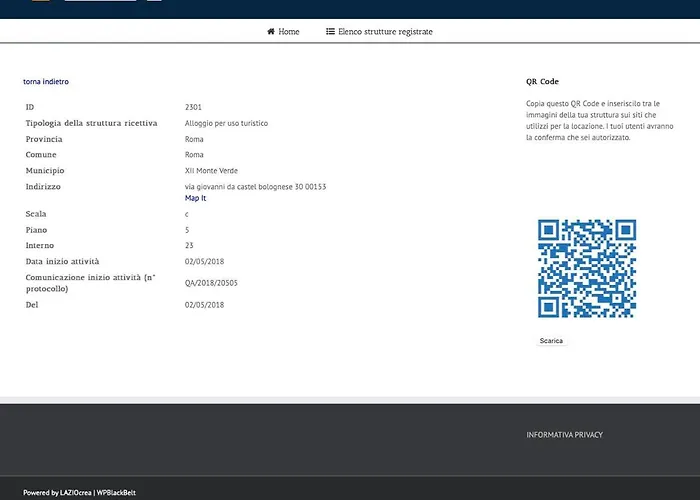This screenshot has height=500, width=700.
Task: Click the QR code instructions paragraph
Action: click(x=600, y=121)
